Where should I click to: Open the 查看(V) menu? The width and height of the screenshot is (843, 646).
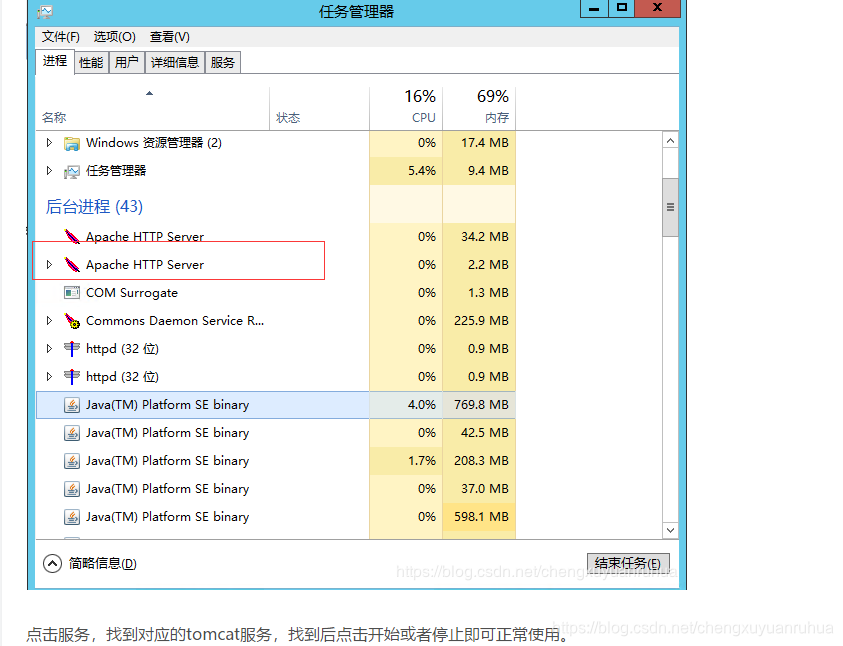(169, 37)
